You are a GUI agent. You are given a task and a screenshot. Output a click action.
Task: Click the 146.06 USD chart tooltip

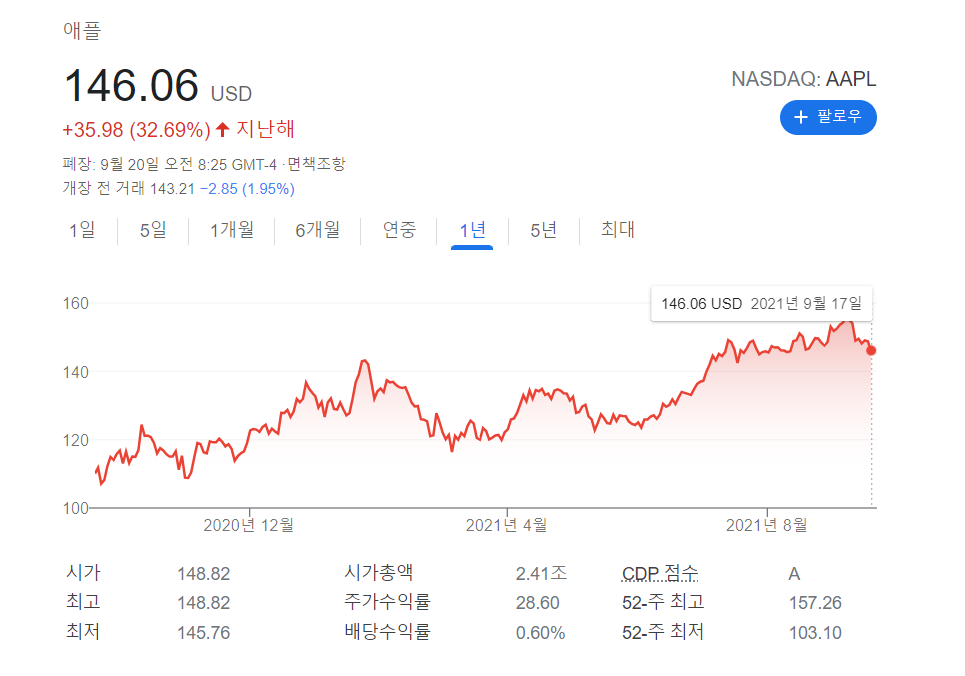(x=761, y=304)
